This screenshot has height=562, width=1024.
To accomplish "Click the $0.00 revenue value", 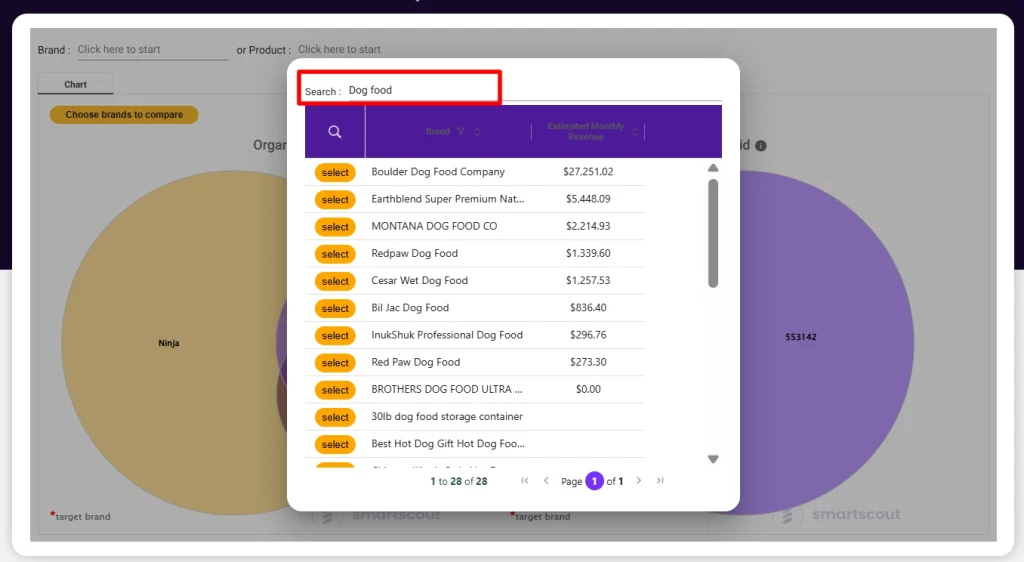I will (588, 389).
